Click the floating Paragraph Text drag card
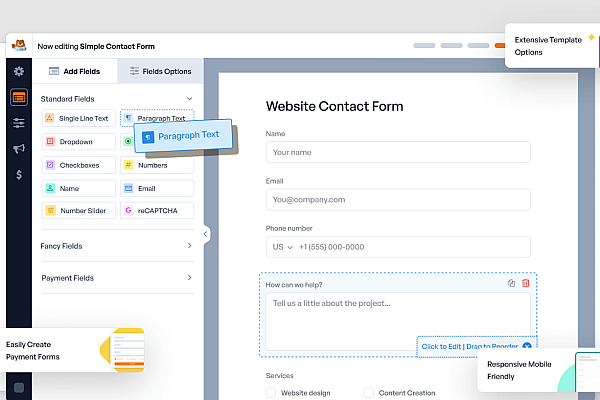Image resolution: width=600 pixels, height=400 pixels. 183,136
